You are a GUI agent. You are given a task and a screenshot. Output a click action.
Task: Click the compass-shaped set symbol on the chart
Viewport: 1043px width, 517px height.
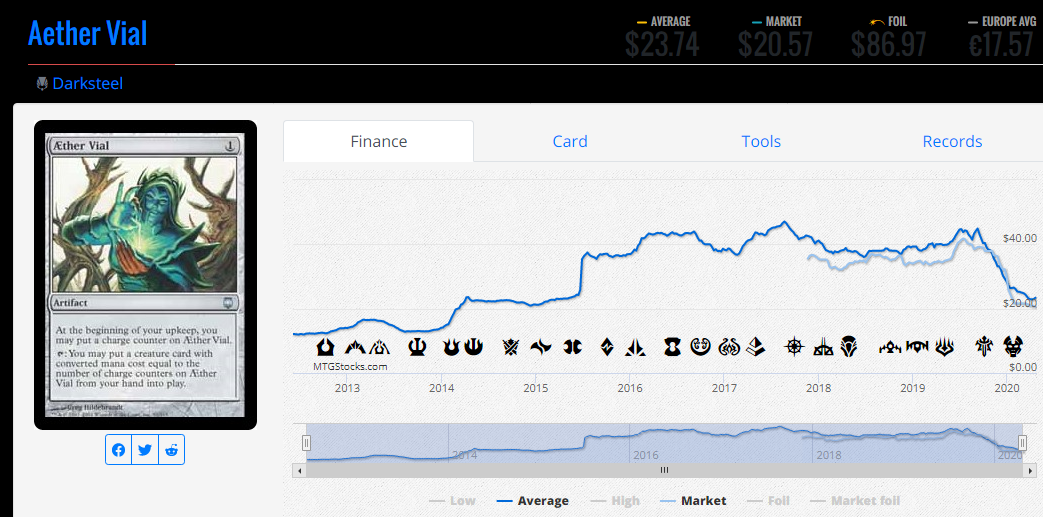(x=795, y=347)
